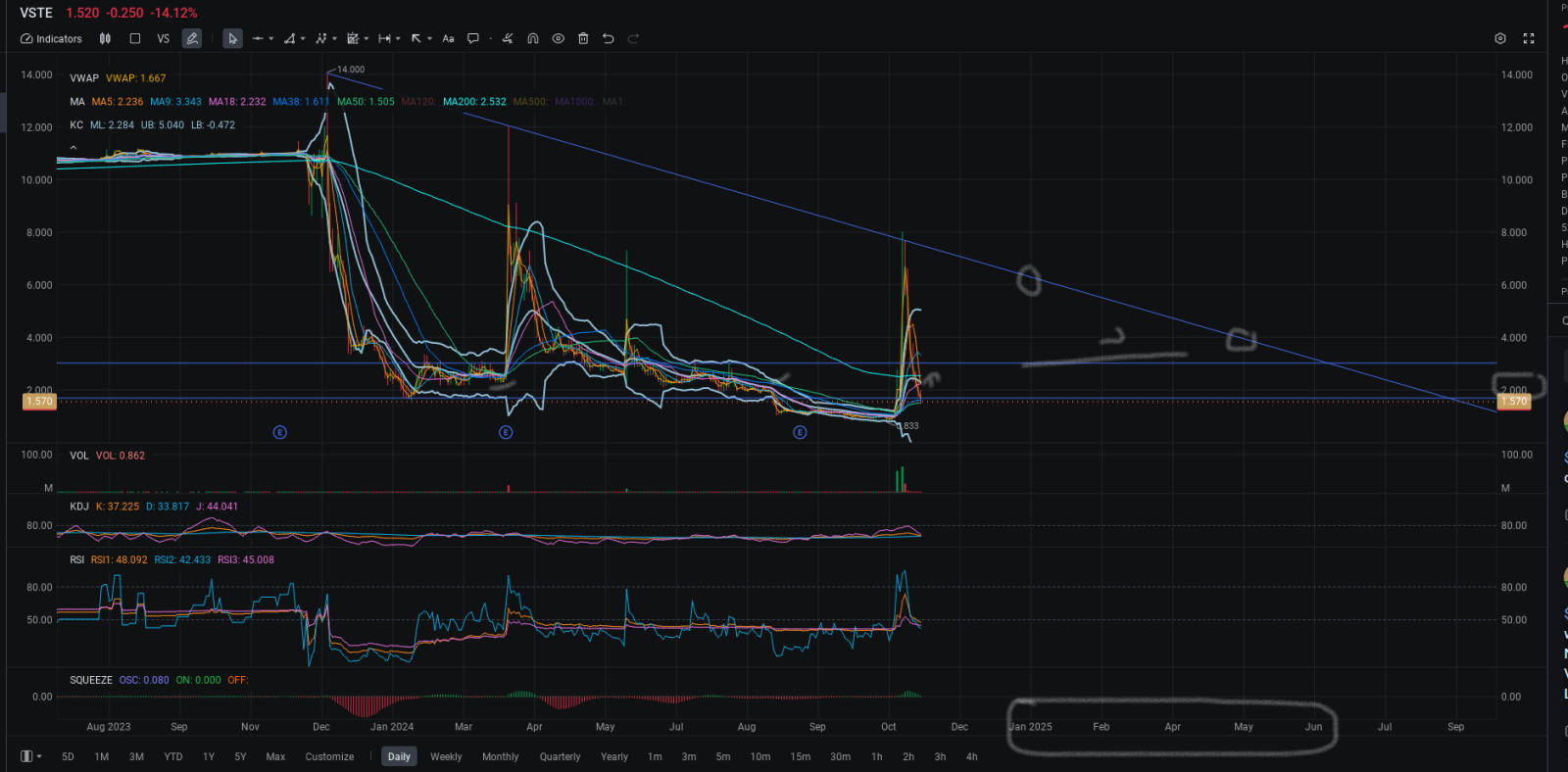The image size is (1568, 772).
Task: Select the 5Y range
Action: coord(240,756)
